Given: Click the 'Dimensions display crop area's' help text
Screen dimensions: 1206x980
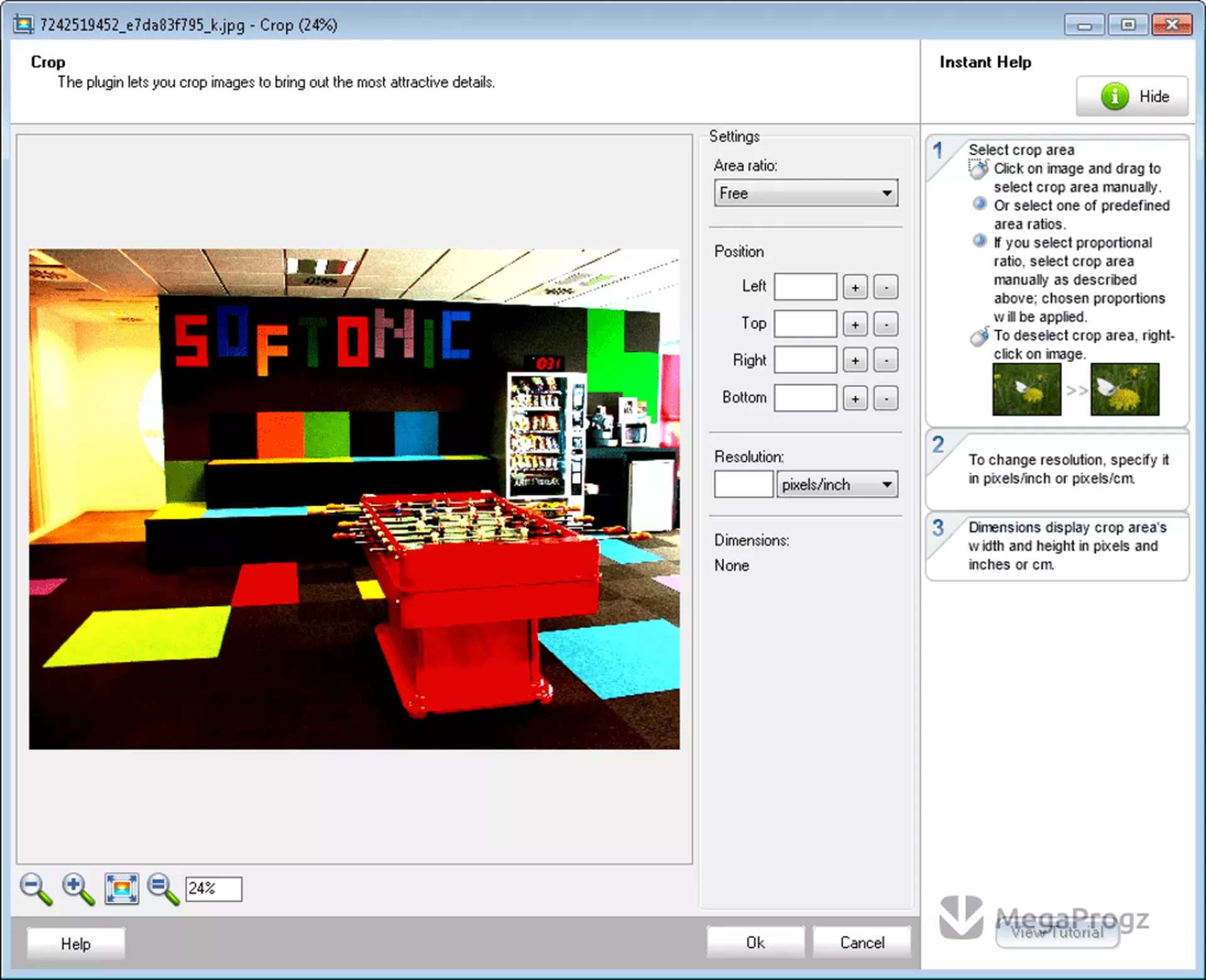Looking at the screenshot, I should pyautogui.click(x=1067, y=546).
